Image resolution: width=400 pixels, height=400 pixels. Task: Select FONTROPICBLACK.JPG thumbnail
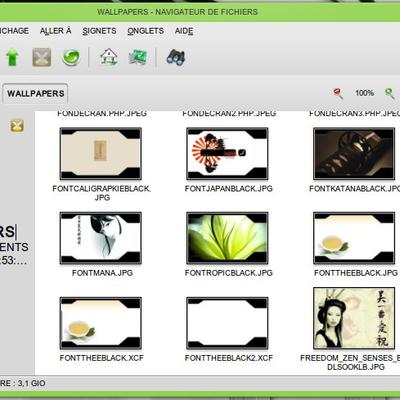click(x=227, y=238)
